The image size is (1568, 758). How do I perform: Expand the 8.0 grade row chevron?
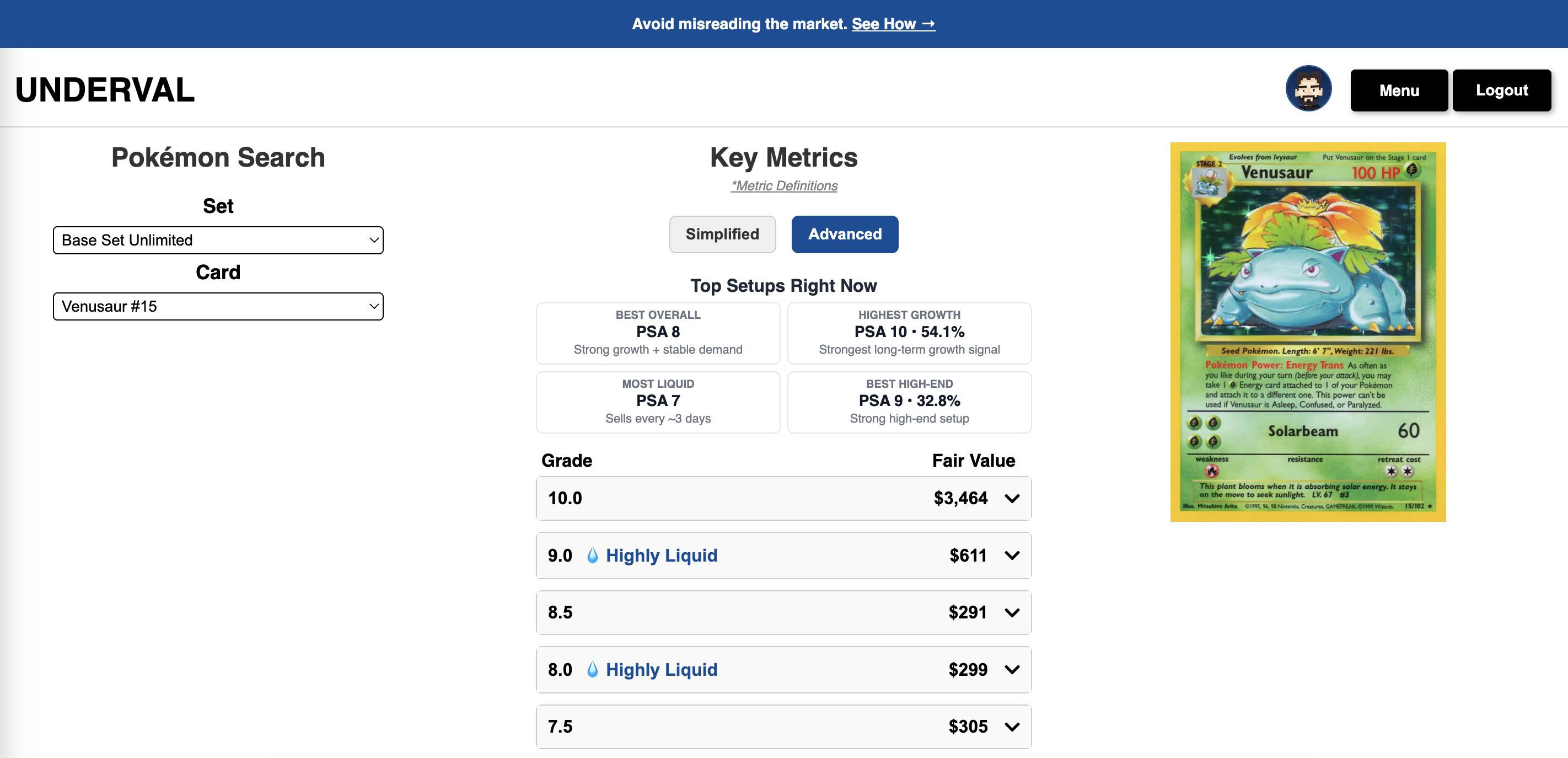(x=1012, y=670)
